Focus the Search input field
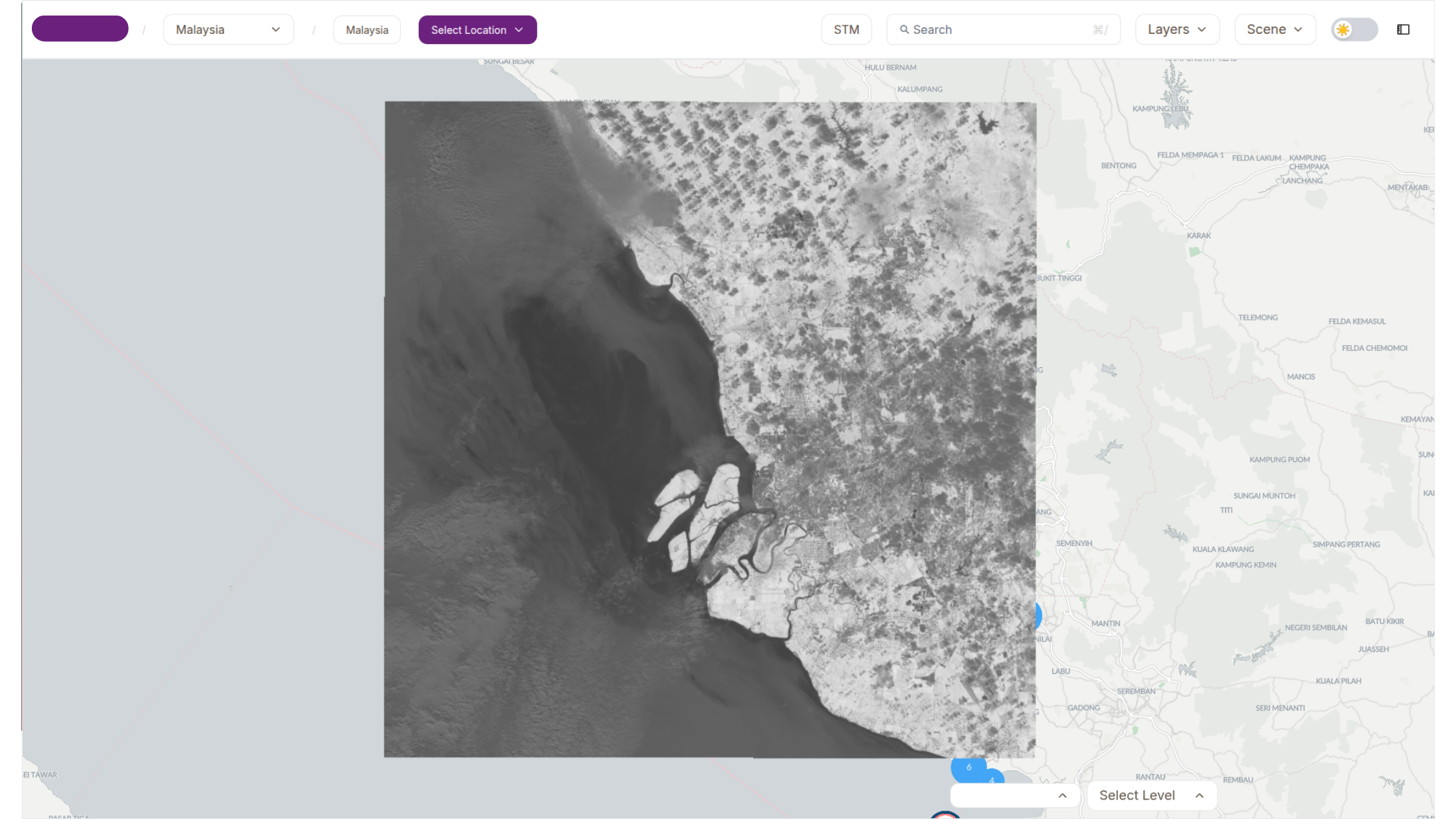Viewport: 1456px width, 819px height. pos(1003,30)
